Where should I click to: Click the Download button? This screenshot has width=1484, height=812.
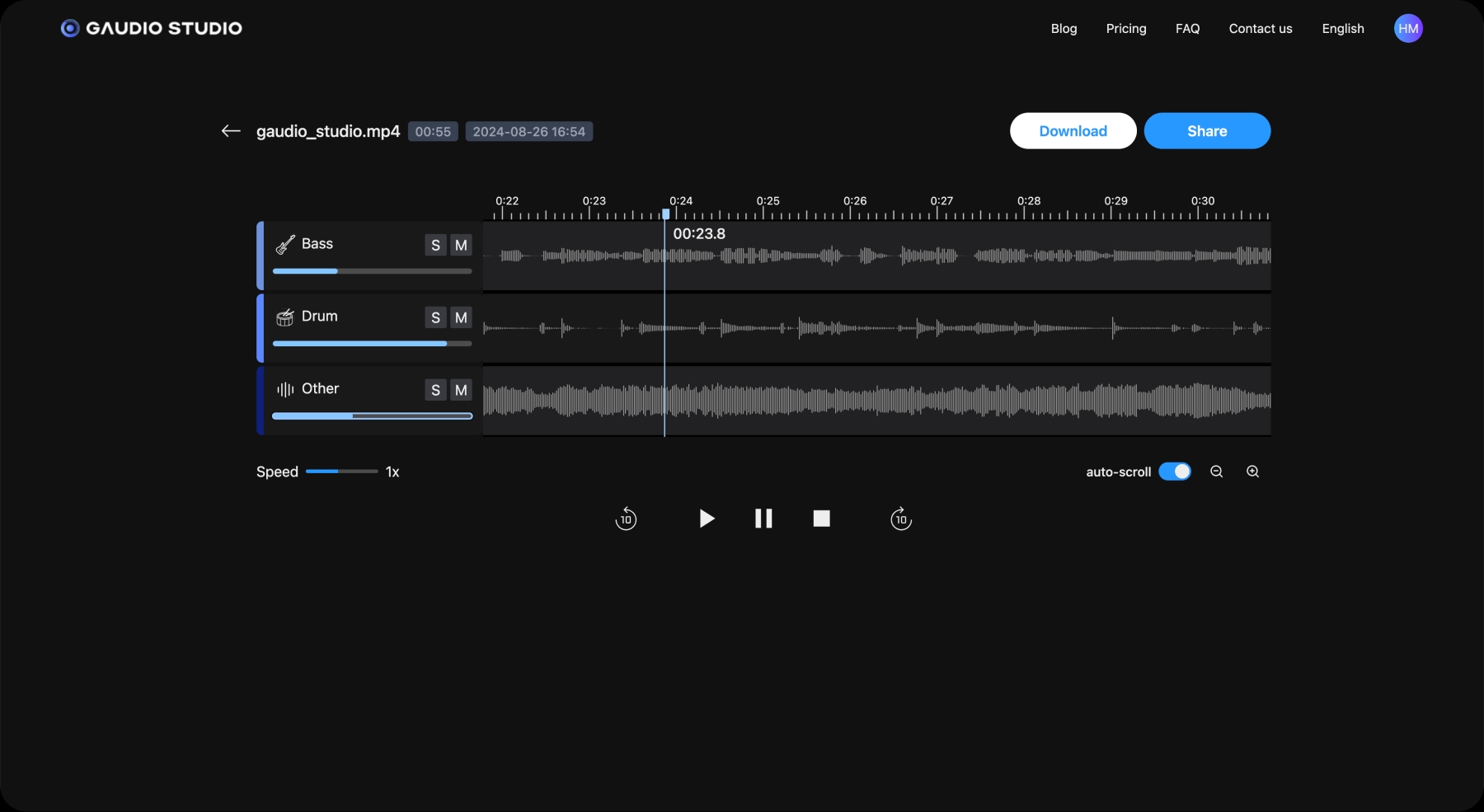point(1073,131)
